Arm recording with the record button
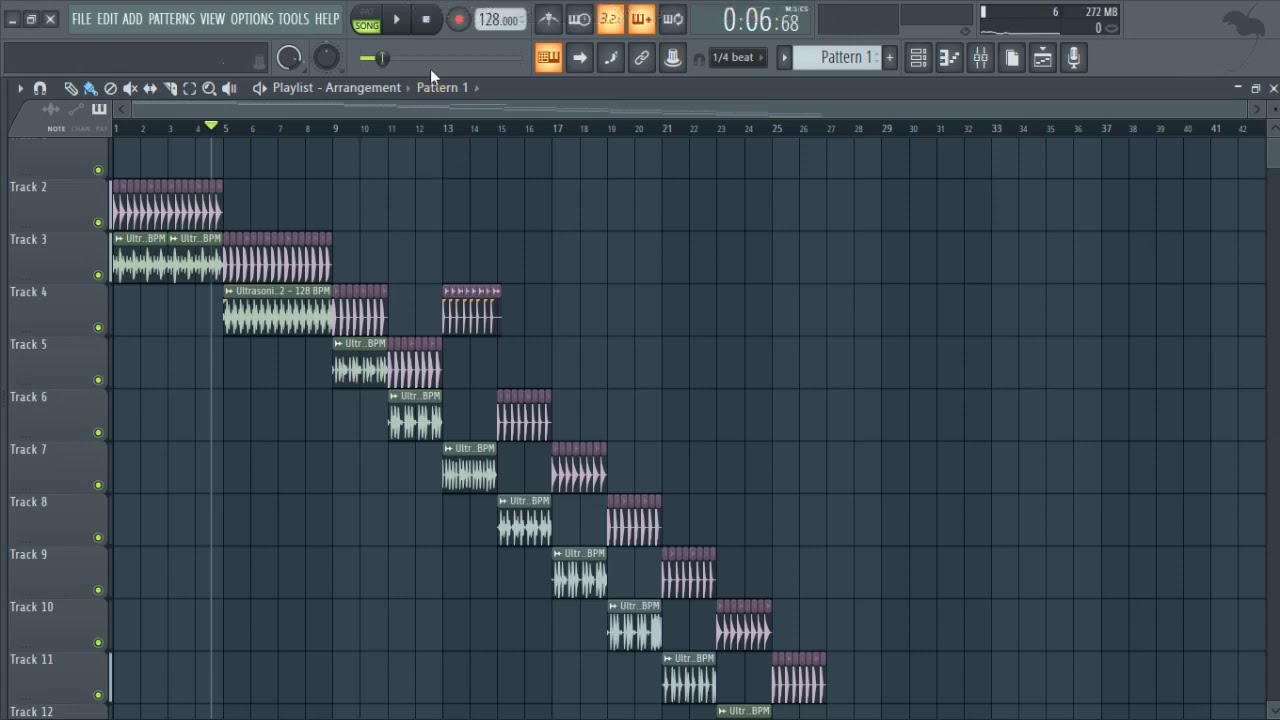Screen dimensions: 1280x720 458,19
